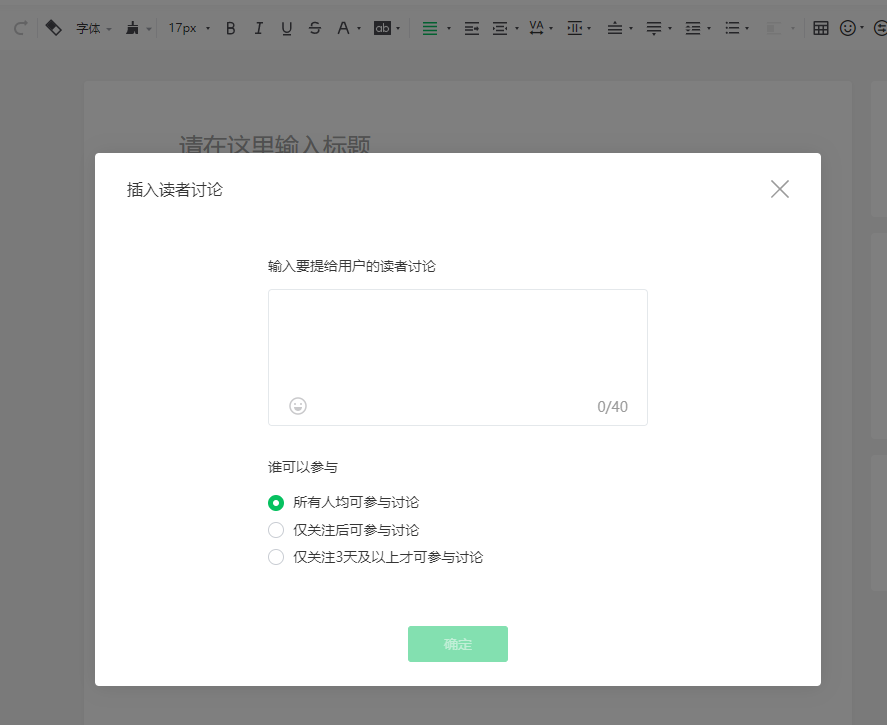Click the line height icon

point(692,28)
